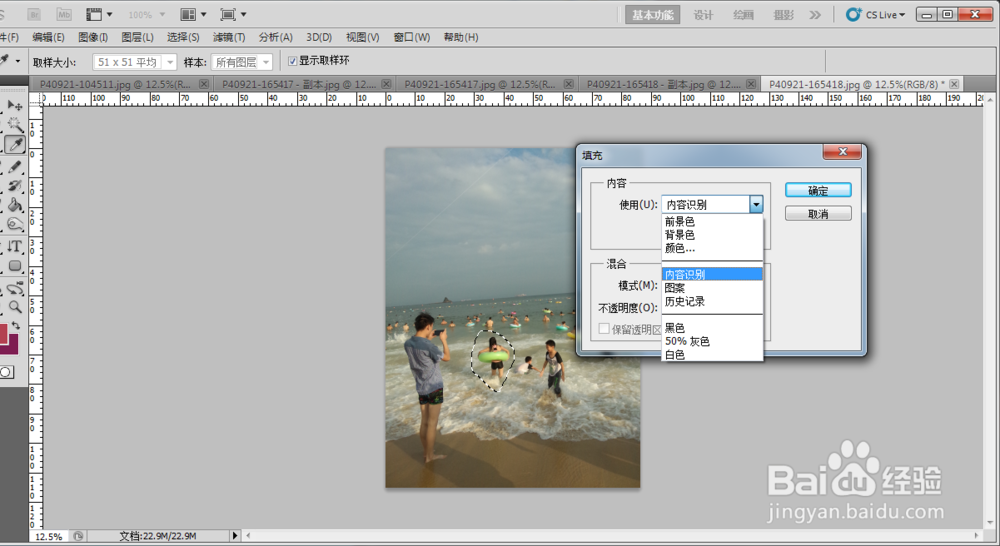Close the P40921-165418 - 副本.jpg tab
Viewport: 1000px width, 546px height.
click(x=751, y=84)
